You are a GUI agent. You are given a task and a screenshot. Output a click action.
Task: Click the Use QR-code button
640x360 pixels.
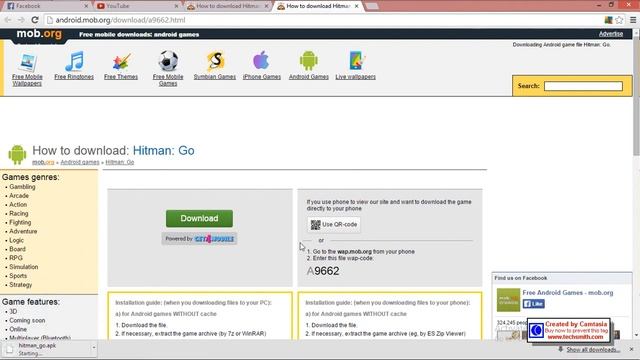(x=334, y=224)
